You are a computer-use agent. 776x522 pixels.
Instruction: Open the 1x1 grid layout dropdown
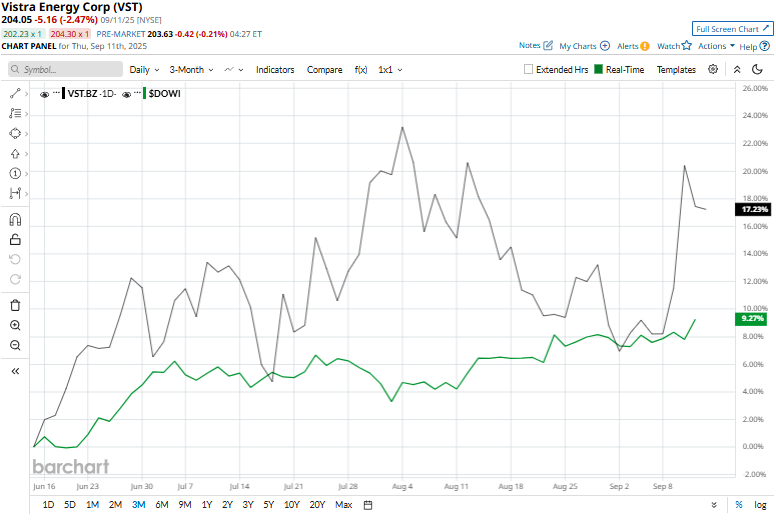(390, 70)
